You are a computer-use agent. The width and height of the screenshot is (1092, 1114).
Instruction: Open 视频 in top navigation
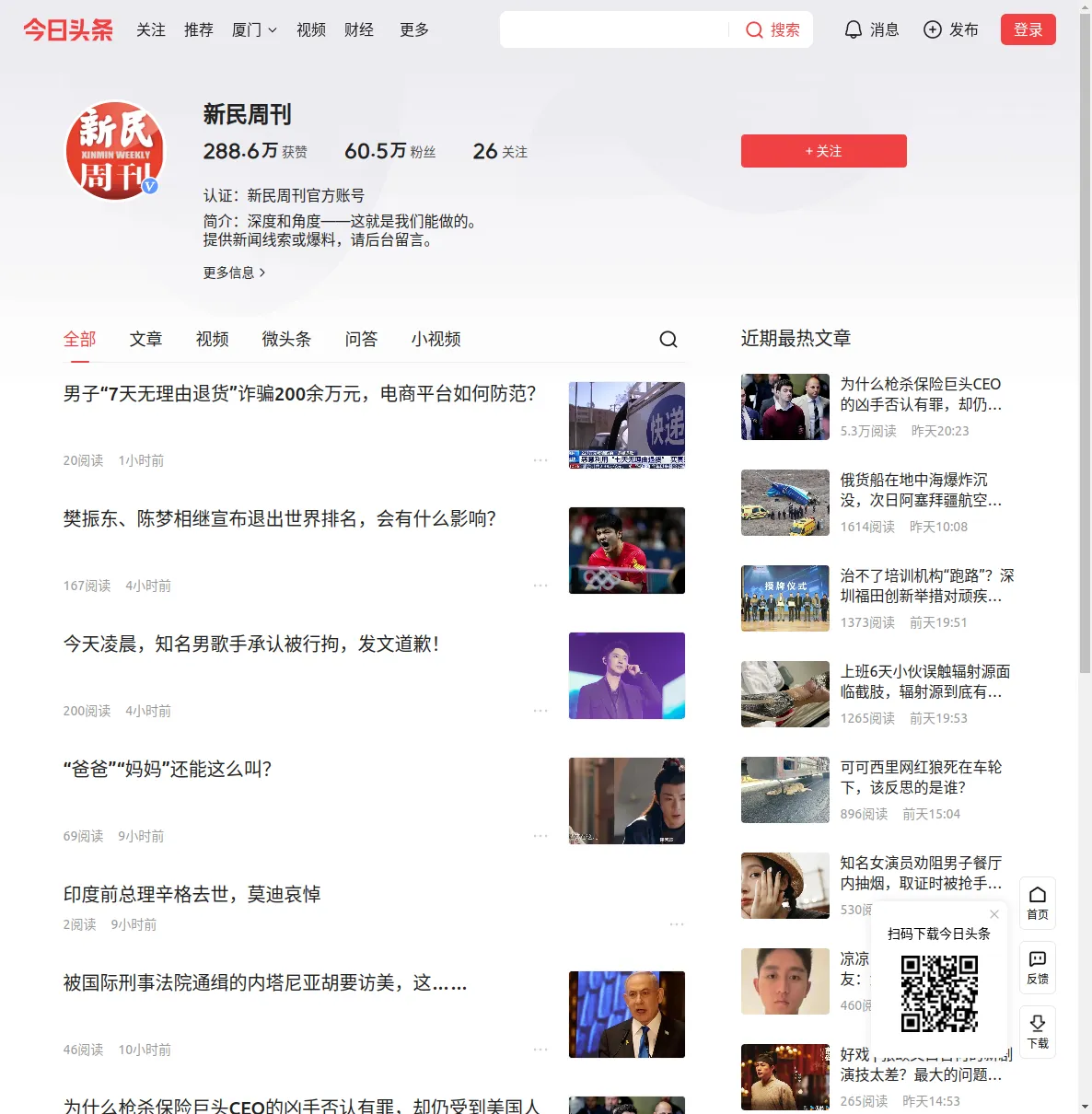(311, 30)
